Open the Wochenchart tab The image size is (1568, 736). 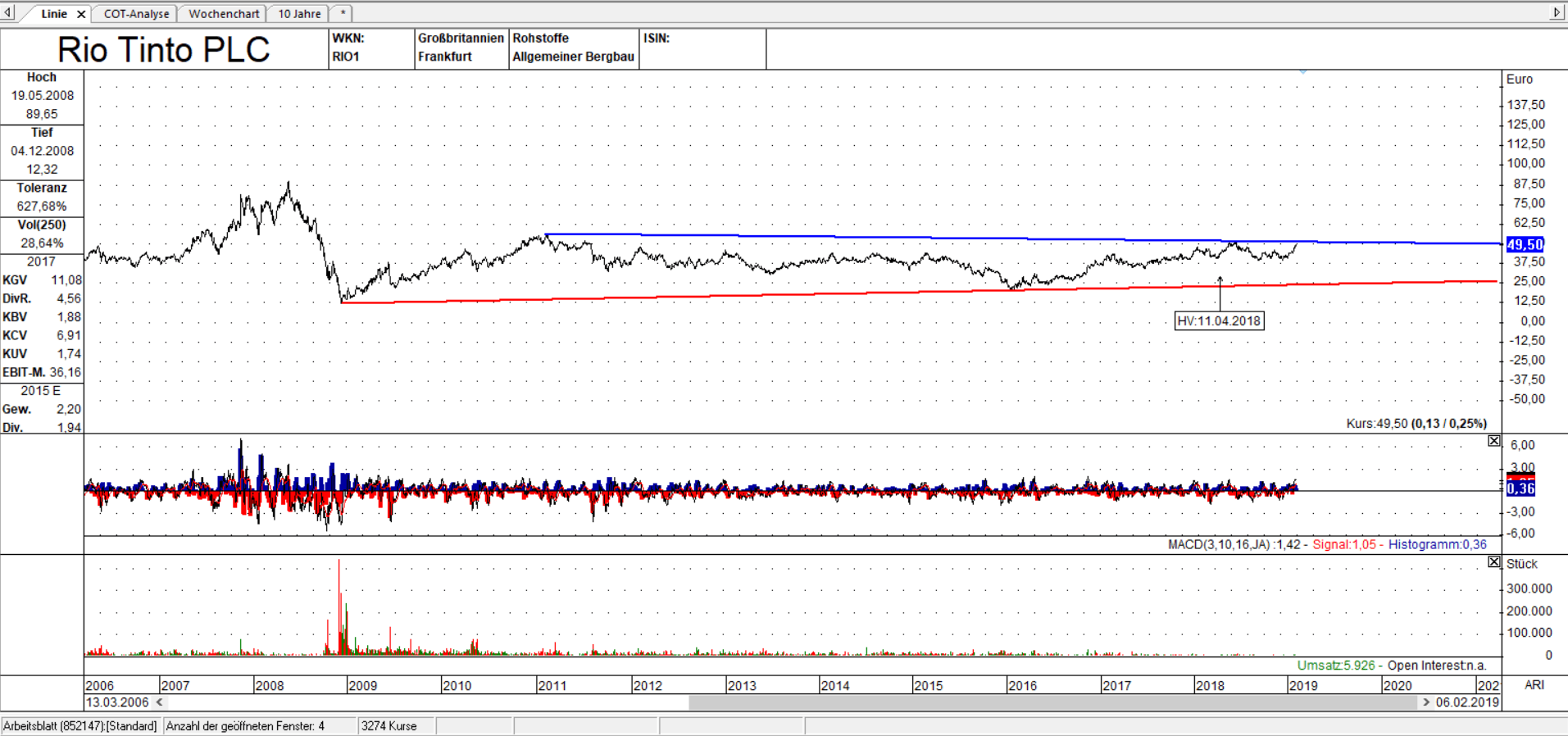(x=224, y=14)
